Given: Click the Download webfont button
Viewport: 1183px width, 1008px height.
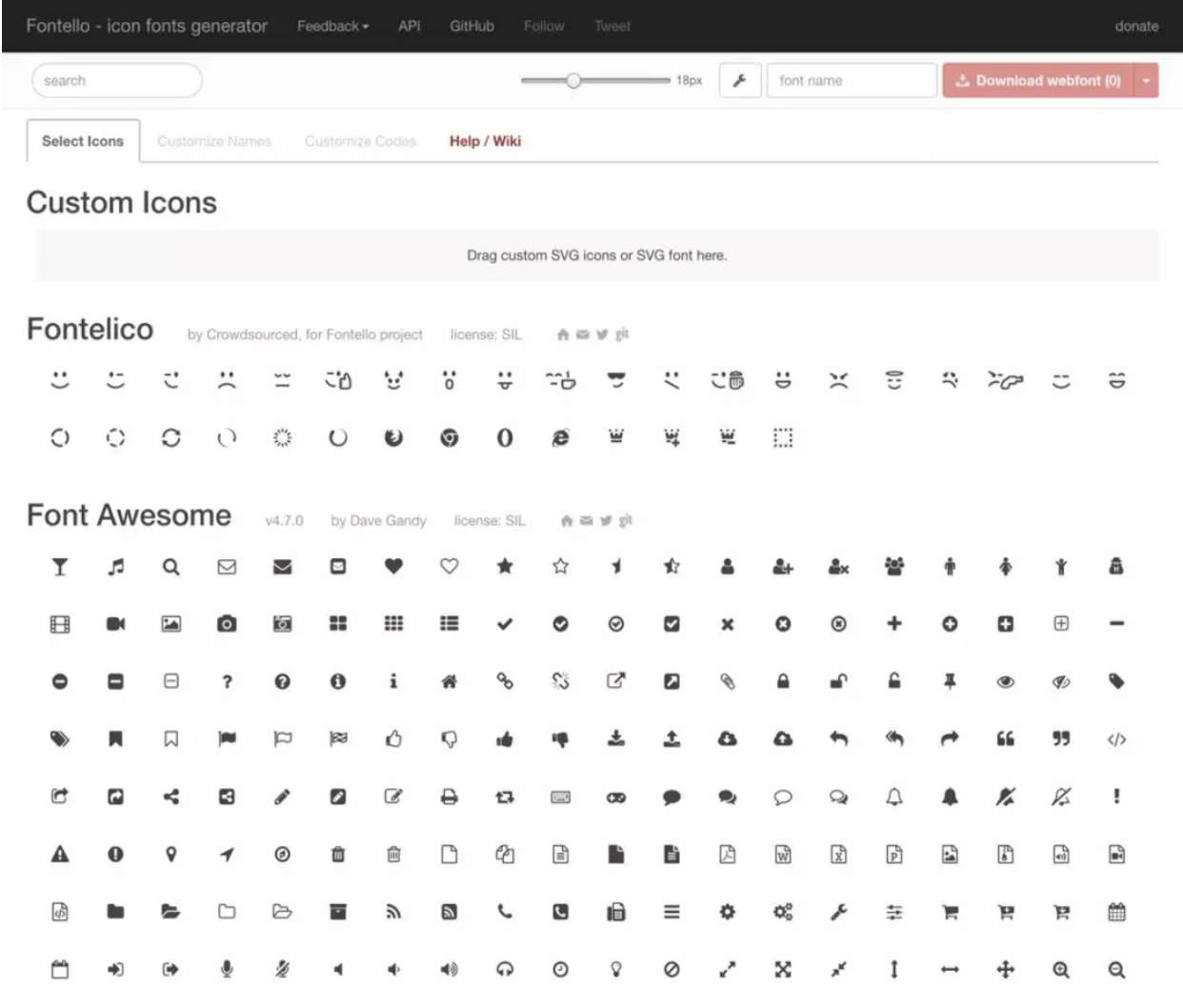Looking at the screenshot, I should point(1037,81).
